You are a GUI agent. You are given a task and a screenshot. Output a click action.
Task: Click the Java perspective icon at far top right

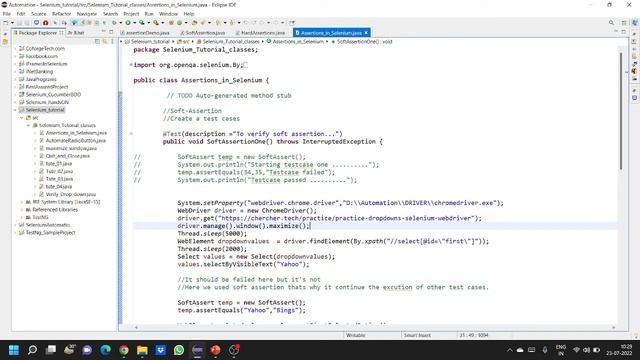tap(634, 23)
